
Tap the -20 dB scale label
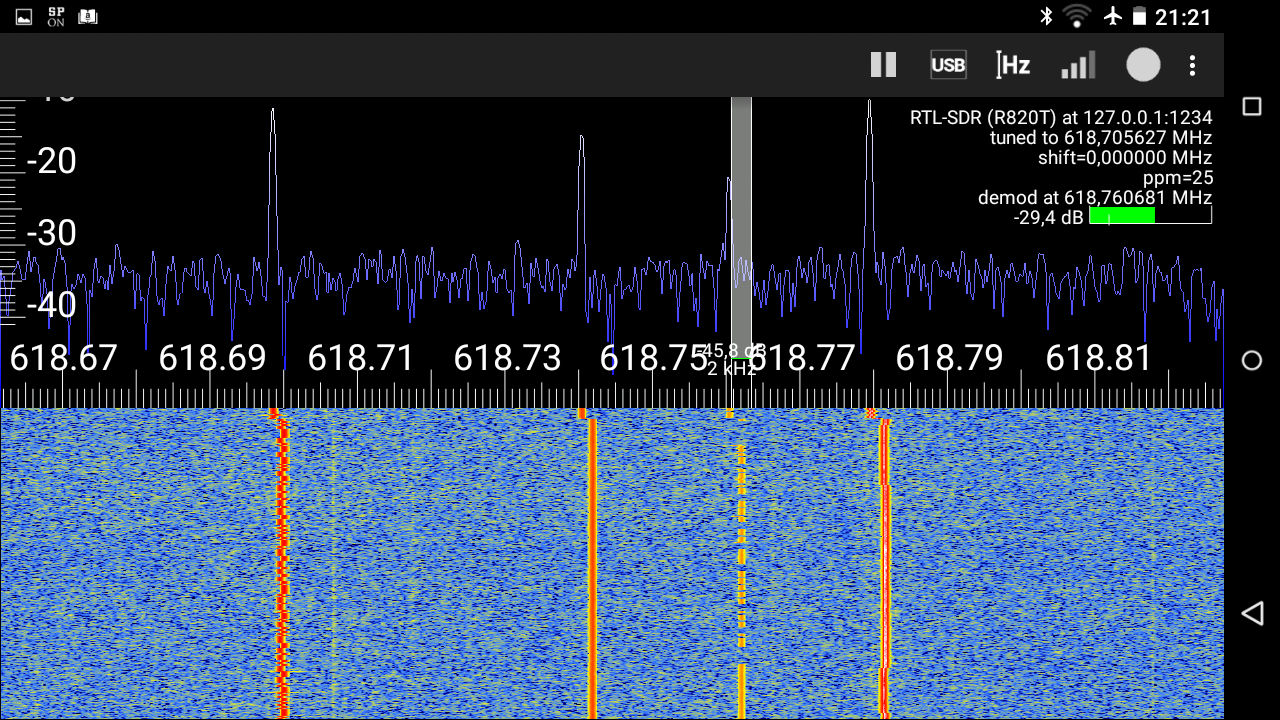[51, 160]
